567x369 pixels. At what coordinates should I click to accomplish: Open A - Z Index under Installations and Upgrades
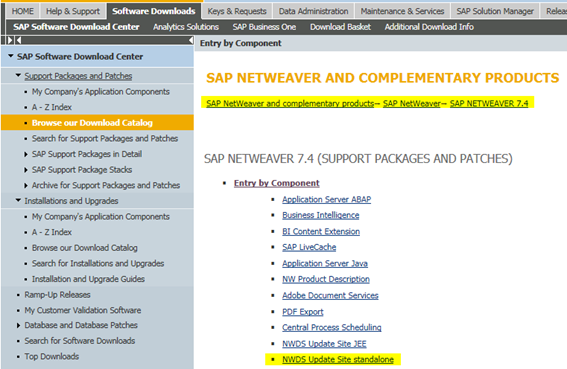pos(52,232)
